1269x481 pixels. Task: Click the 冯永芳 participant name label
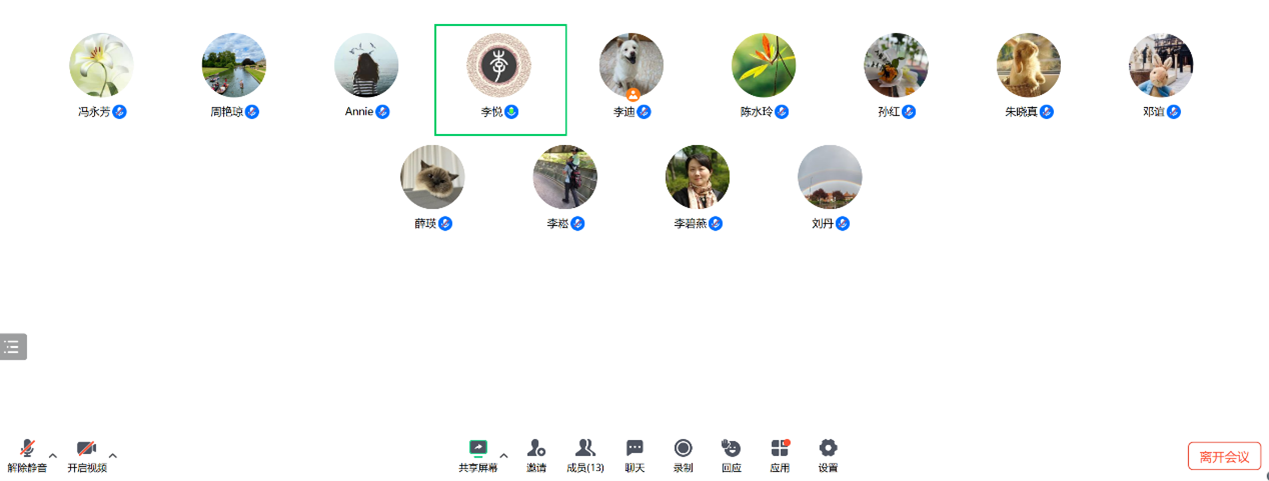coord(94,112)
